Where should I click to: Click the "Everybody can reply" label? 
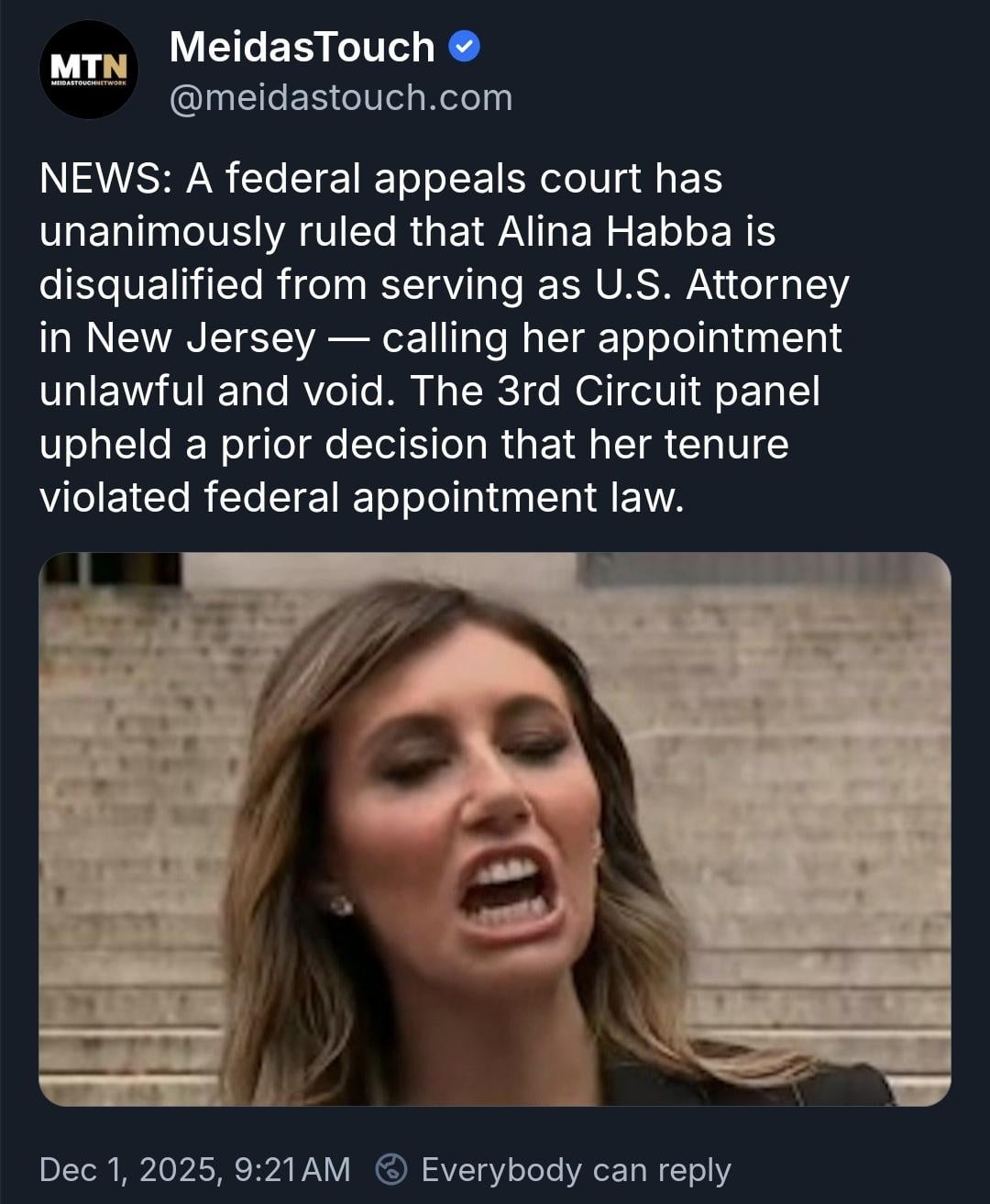(576, 1169)
